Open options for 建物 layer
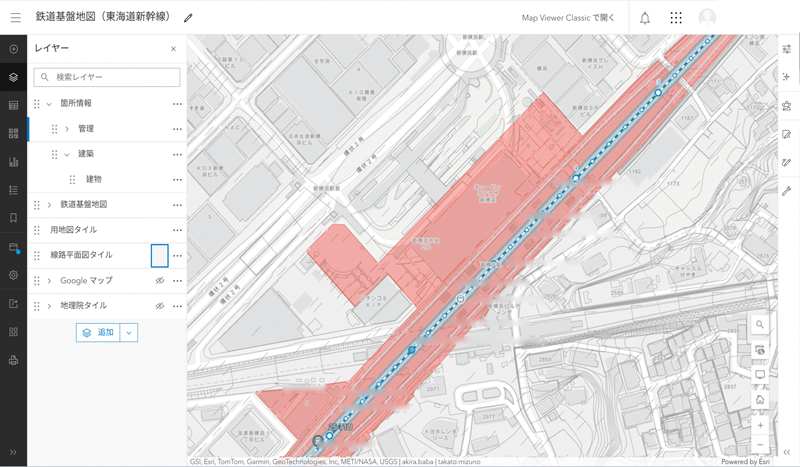This screenshot has width=800, height=467. coord(177,179)
